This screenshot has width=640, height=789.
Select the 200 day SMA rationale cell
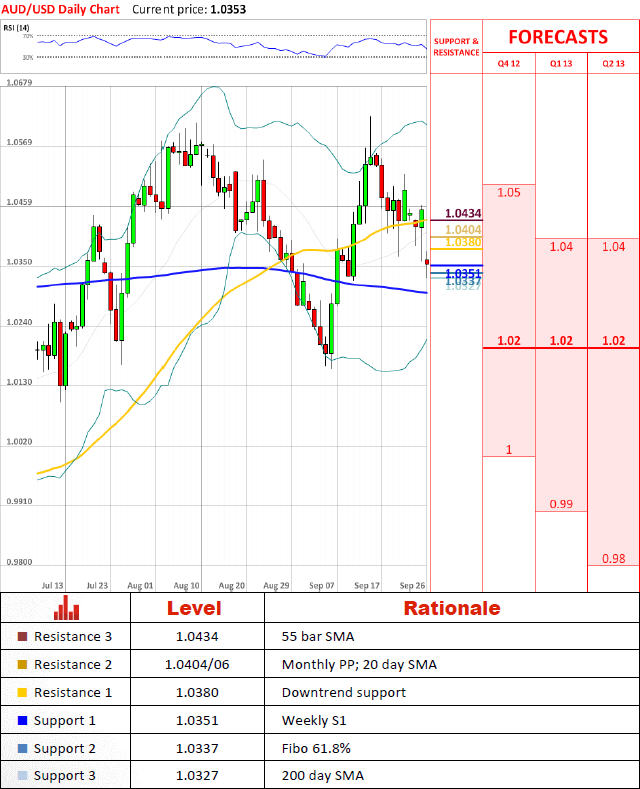(316, 776)
